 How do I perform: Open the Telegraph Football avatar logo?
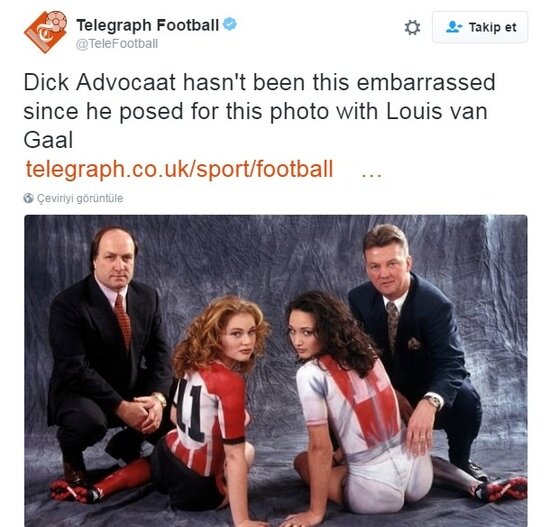point(46,32)
